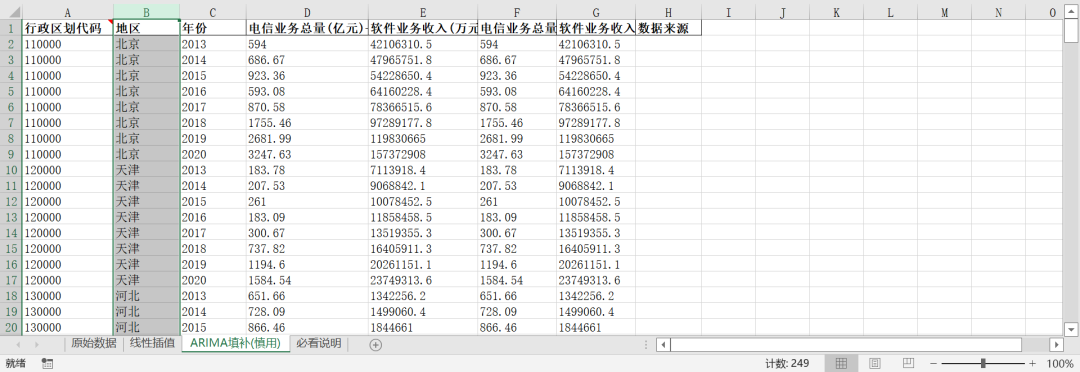
Task: Switch to Page Layout view icon
Action: coord(875,363)
